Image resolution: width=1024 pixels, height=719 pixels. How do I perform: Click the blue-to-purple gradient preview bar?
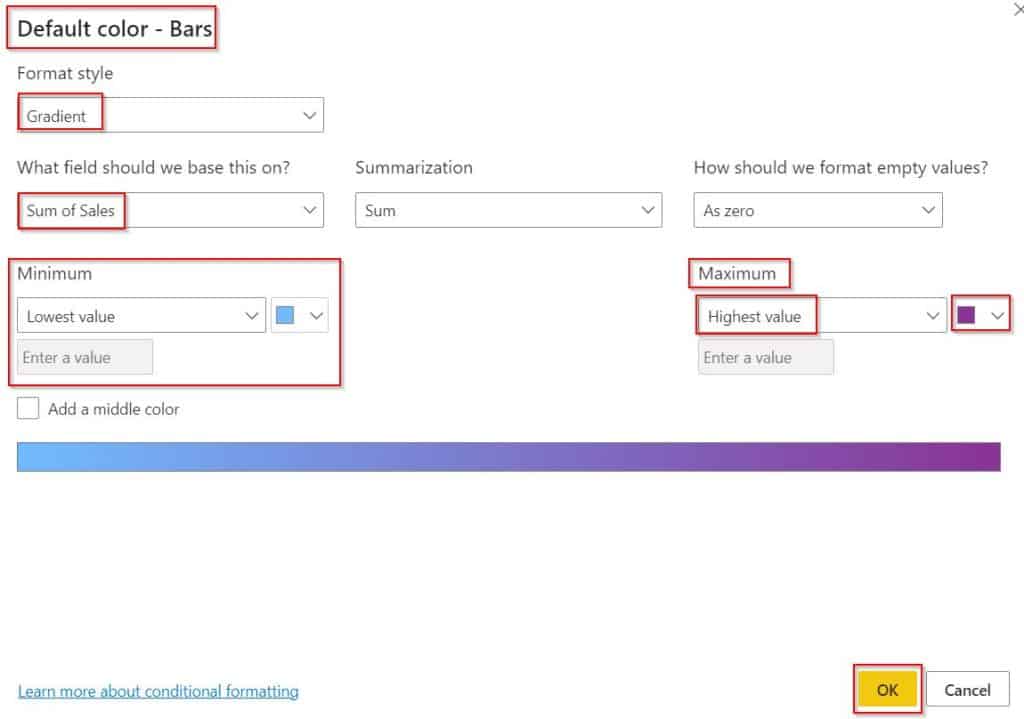(508, 456)
